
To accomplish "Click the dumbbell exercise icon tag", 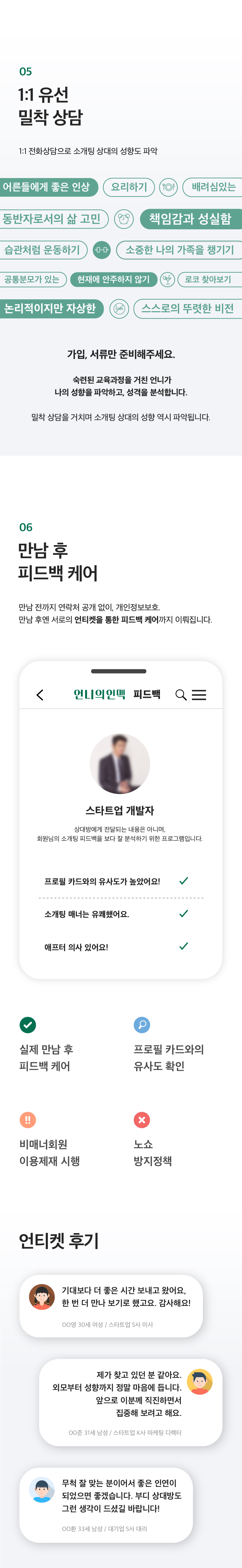I will (x=102, y=250).
